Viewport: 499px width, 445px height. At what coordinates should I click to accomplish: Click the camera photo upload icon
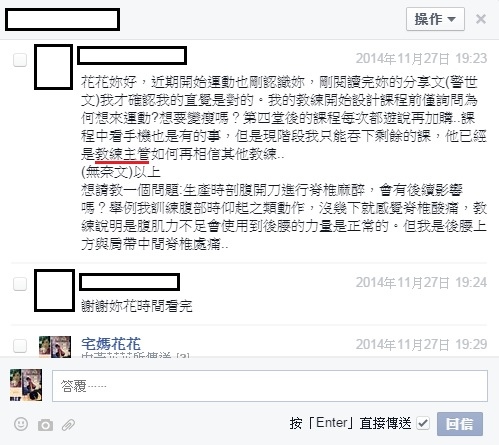tap(45, 425)
